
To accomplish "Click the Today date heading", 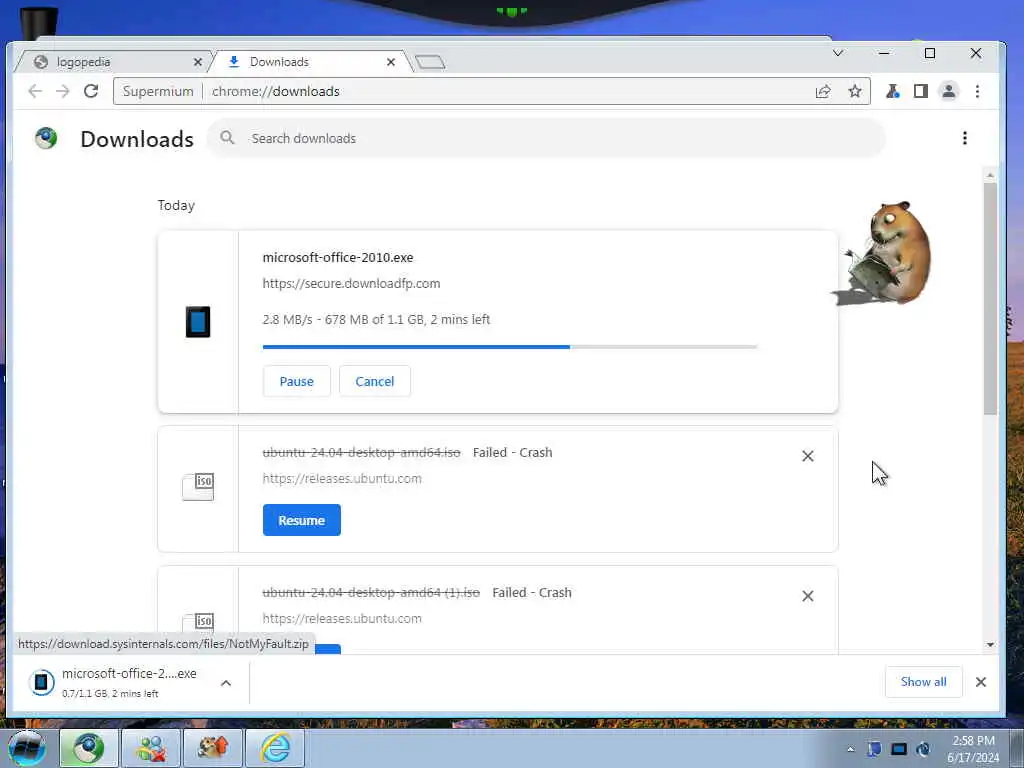I will [176, 205].
